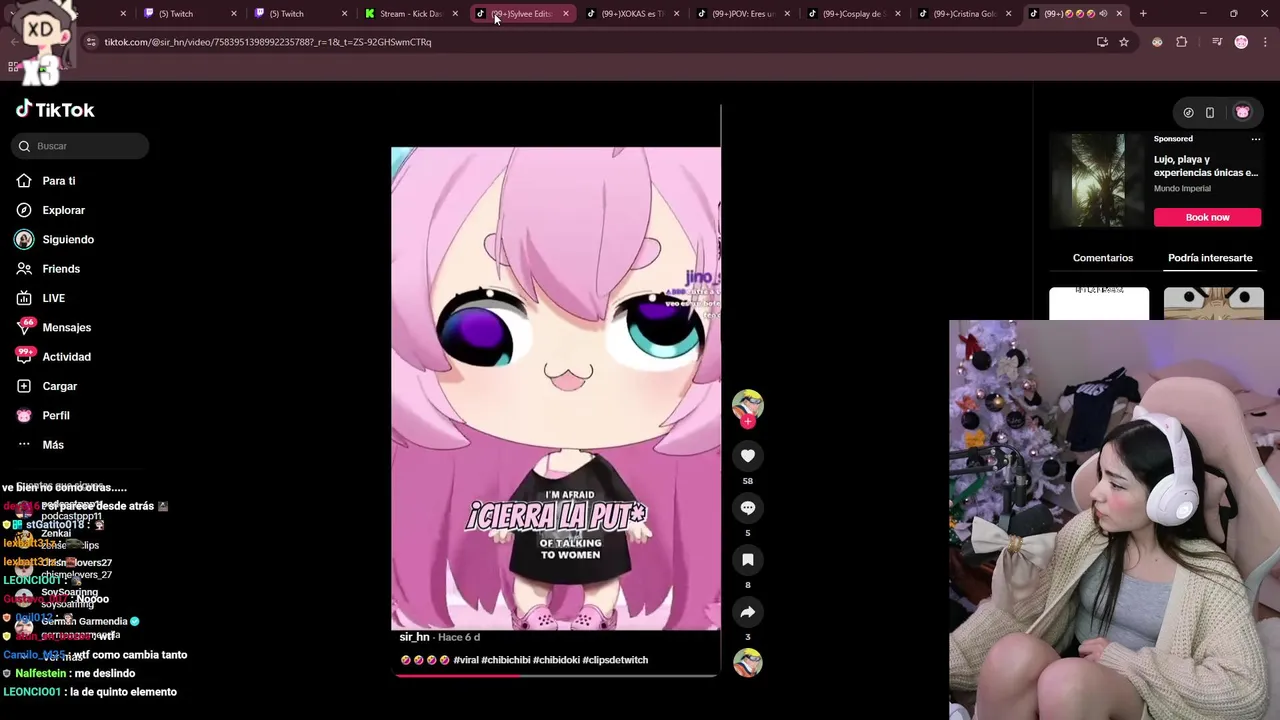Image resolution: width=1280 pixels, height=720 pixels.
Task: Open first suggested video thumbnail
Action: (1099, 304)
